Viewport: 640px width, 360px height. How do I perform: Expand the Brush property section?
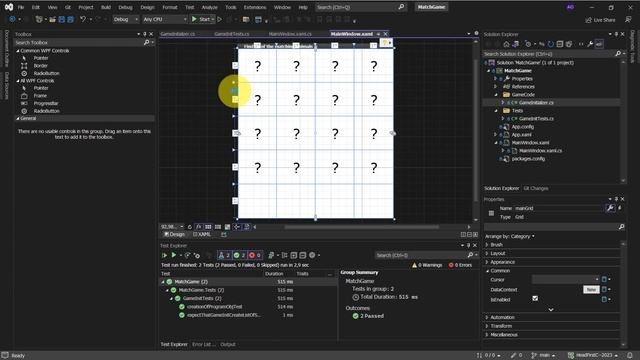pyautogui.click(x=487, y=245)
